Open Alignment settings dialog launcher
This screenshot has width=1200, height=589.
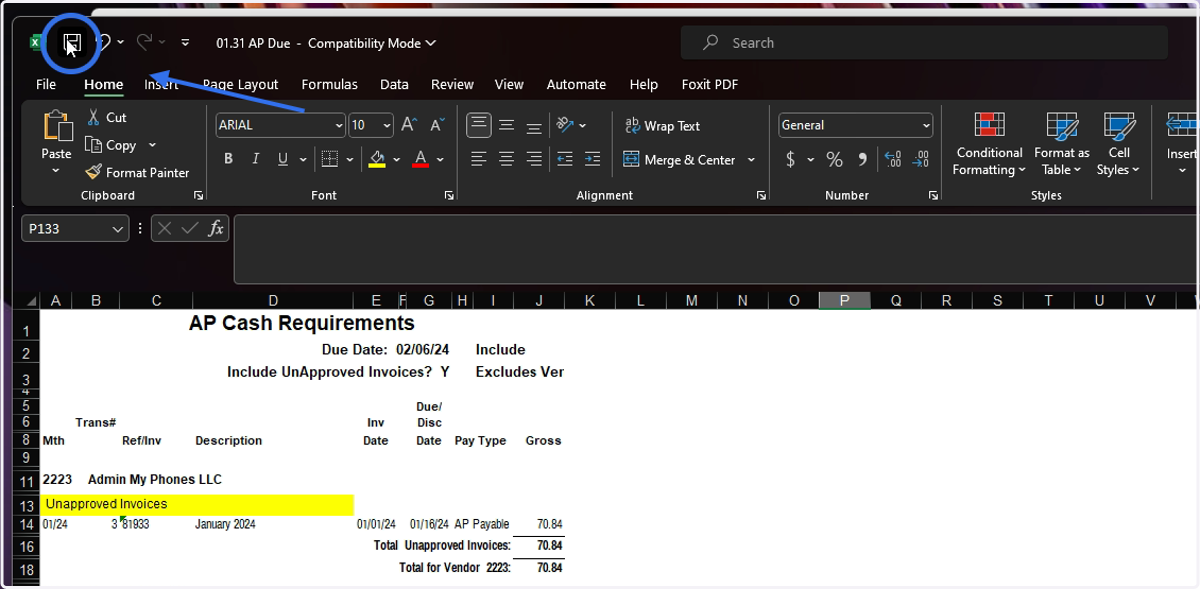762,196
